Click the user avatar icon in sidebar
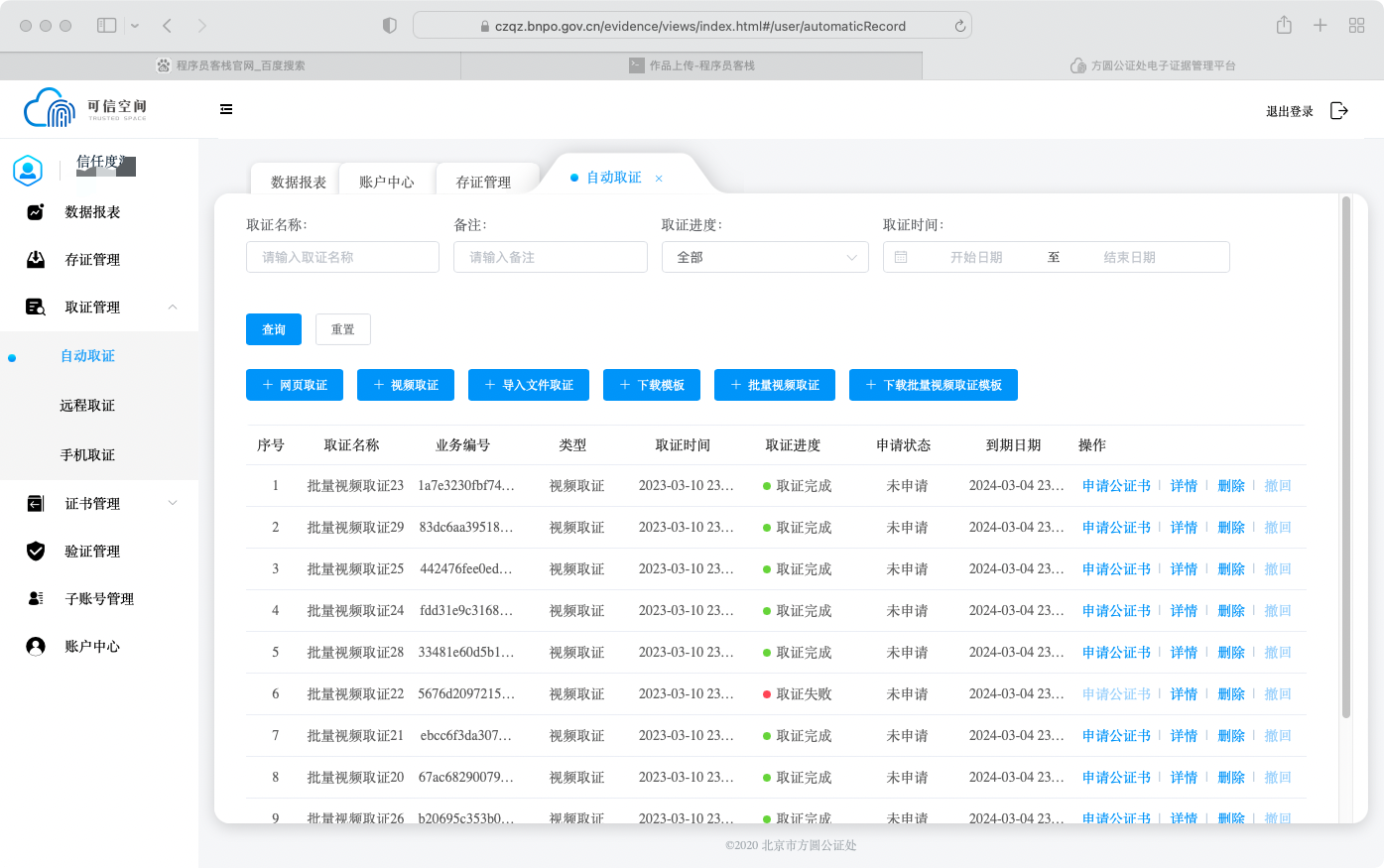Viewport: 1384px width, 868px height. [x=28, y=171]
